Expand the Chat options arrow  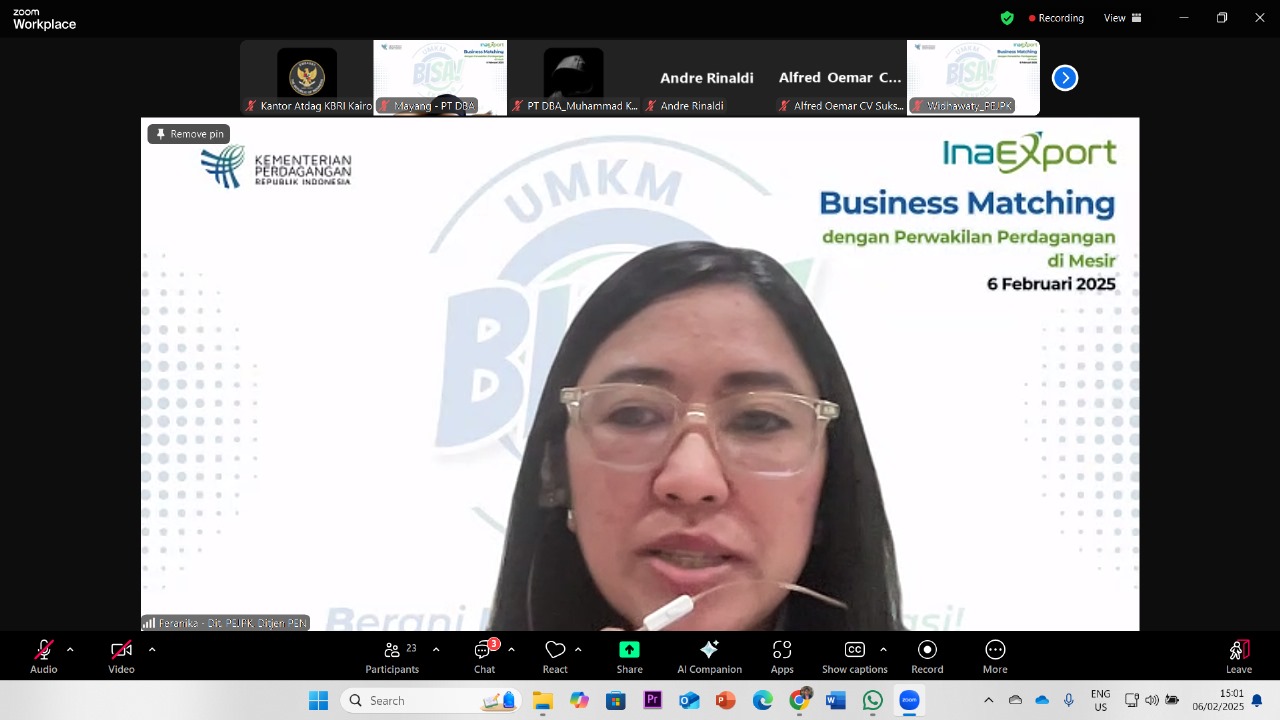coord(511,650)
